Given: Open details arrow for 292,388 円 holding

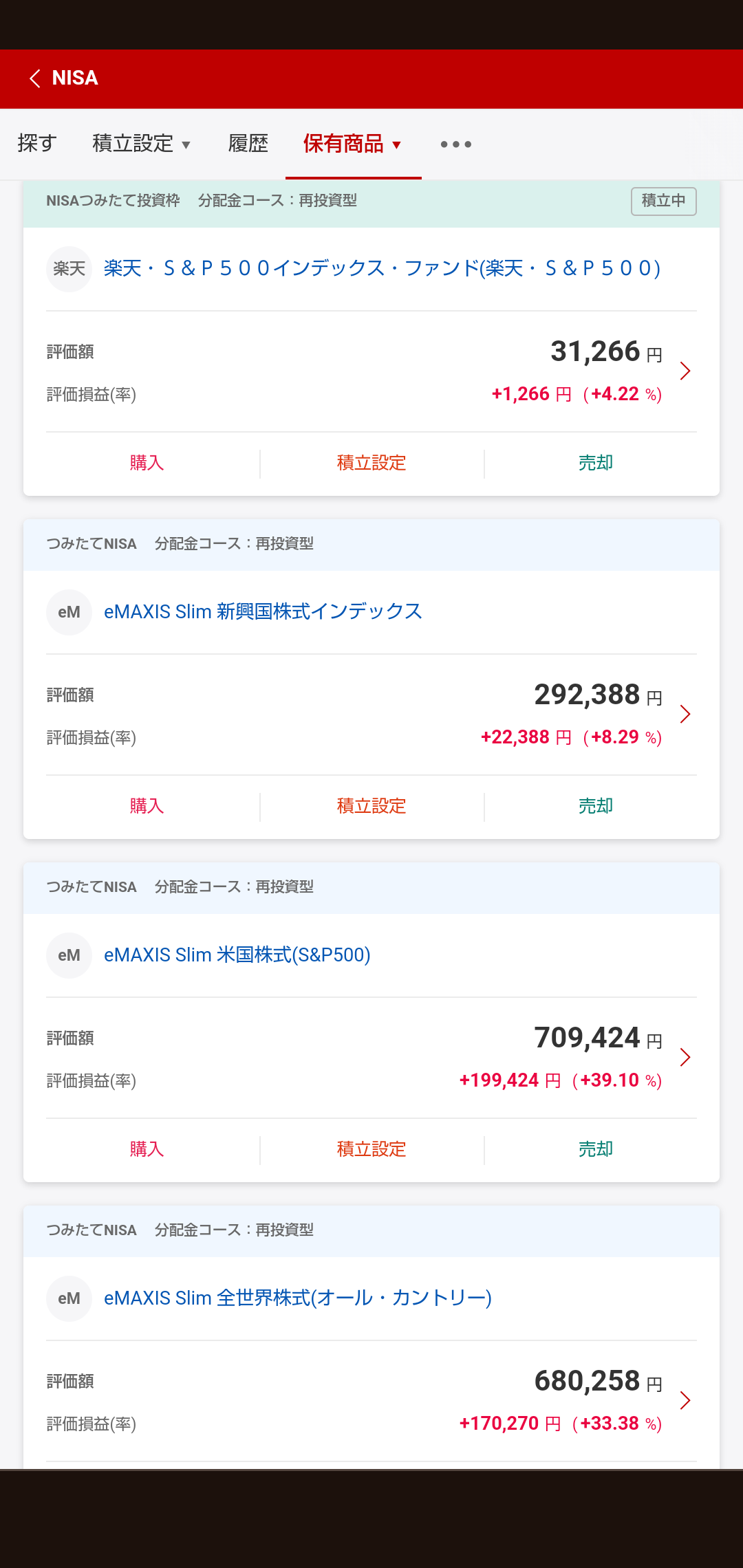Looking at the screenshot, I should (685, 715).
